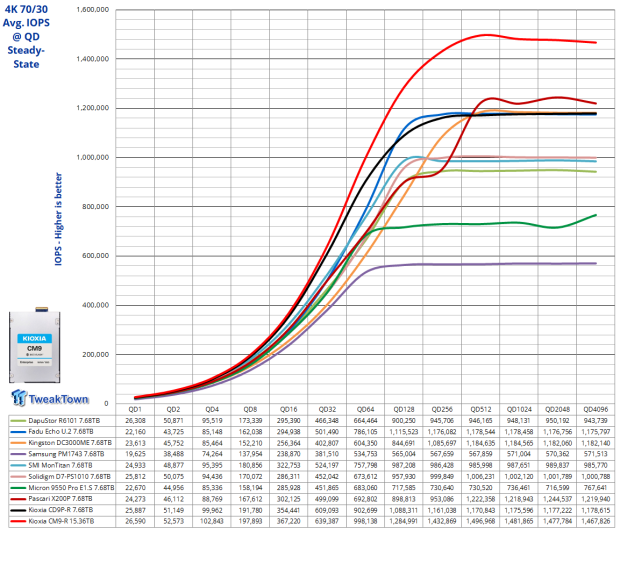Select the 'SMI MonTitan 7.68TB' legend label
This screenshot has height=568, width=620.
(x=60, y=466)
